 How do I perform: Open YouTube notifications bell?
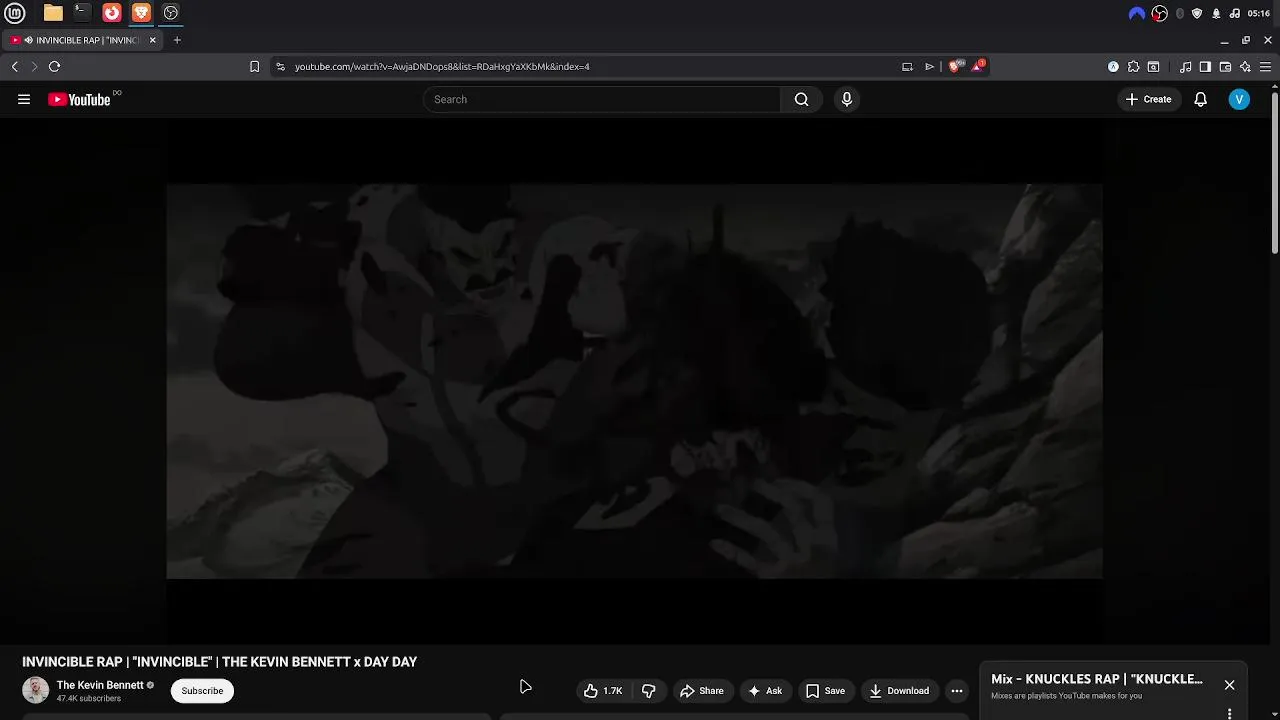pyautogui.click(x=1200, y=99)
